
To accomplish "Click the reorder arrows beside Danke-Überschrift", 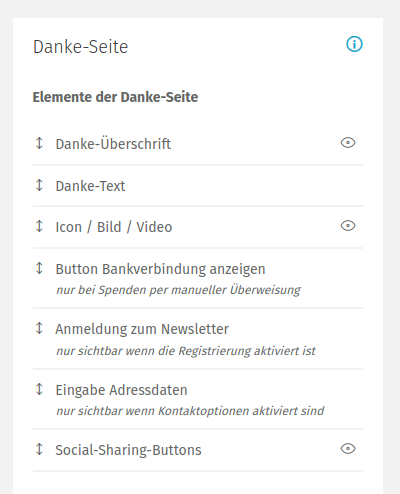I will [39, 143].
